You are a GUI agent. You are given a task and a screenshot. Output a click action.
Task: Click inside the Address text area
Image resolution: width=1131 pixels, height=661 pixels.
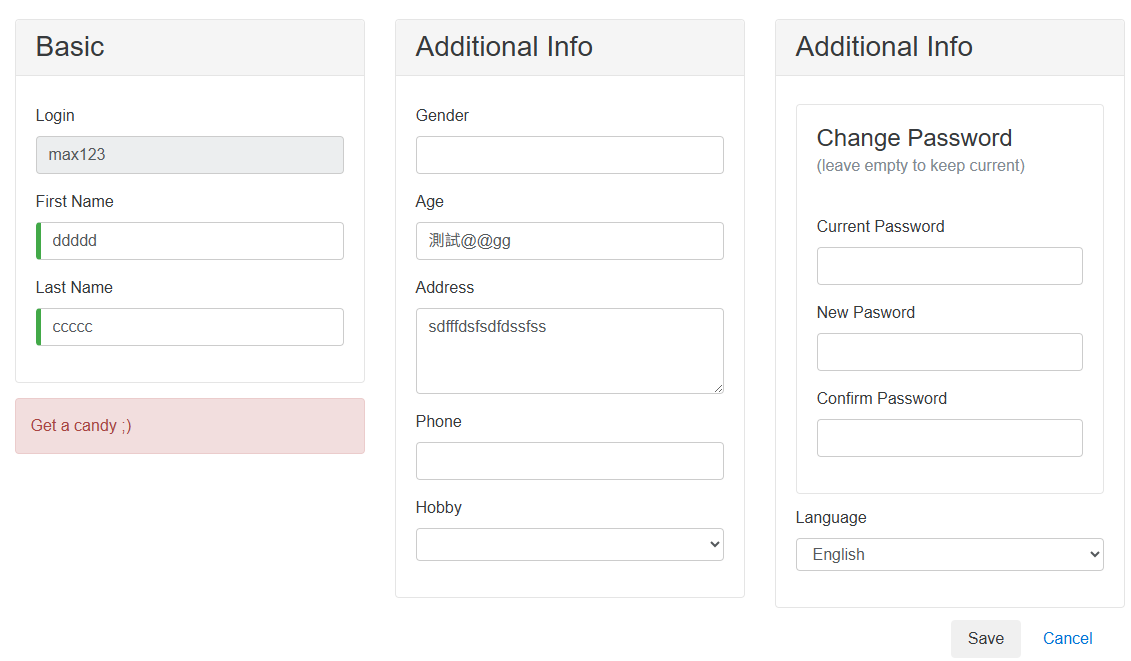pos(569,351)
